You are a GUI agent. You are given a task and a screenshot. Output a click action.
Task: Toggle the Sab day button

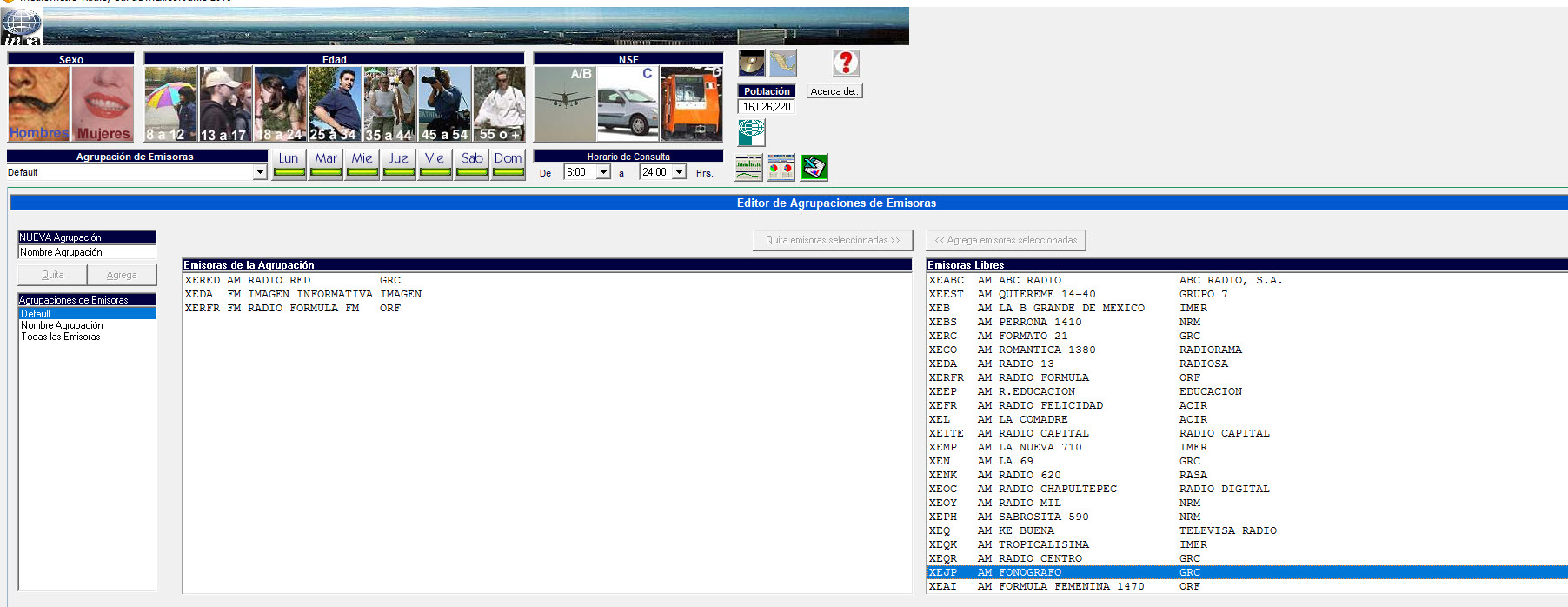pos(472,164)
